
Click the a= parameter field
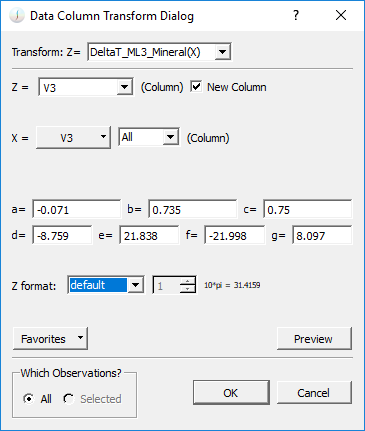[x=77, y=209]
